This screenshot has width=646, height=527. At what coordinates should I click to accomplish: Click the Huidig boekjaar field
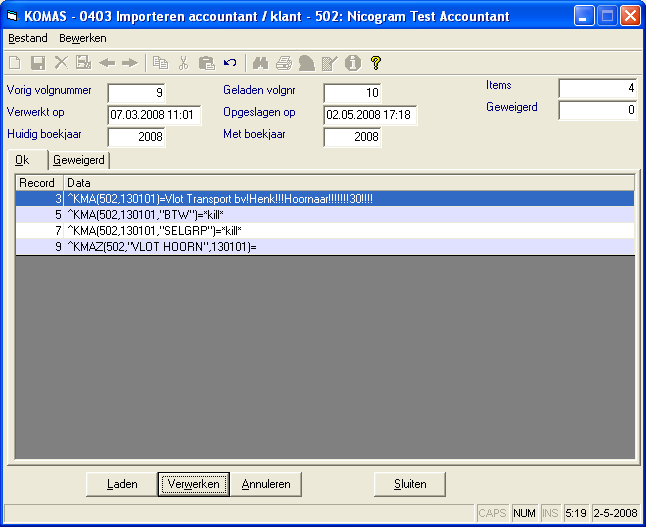(136, 137)
